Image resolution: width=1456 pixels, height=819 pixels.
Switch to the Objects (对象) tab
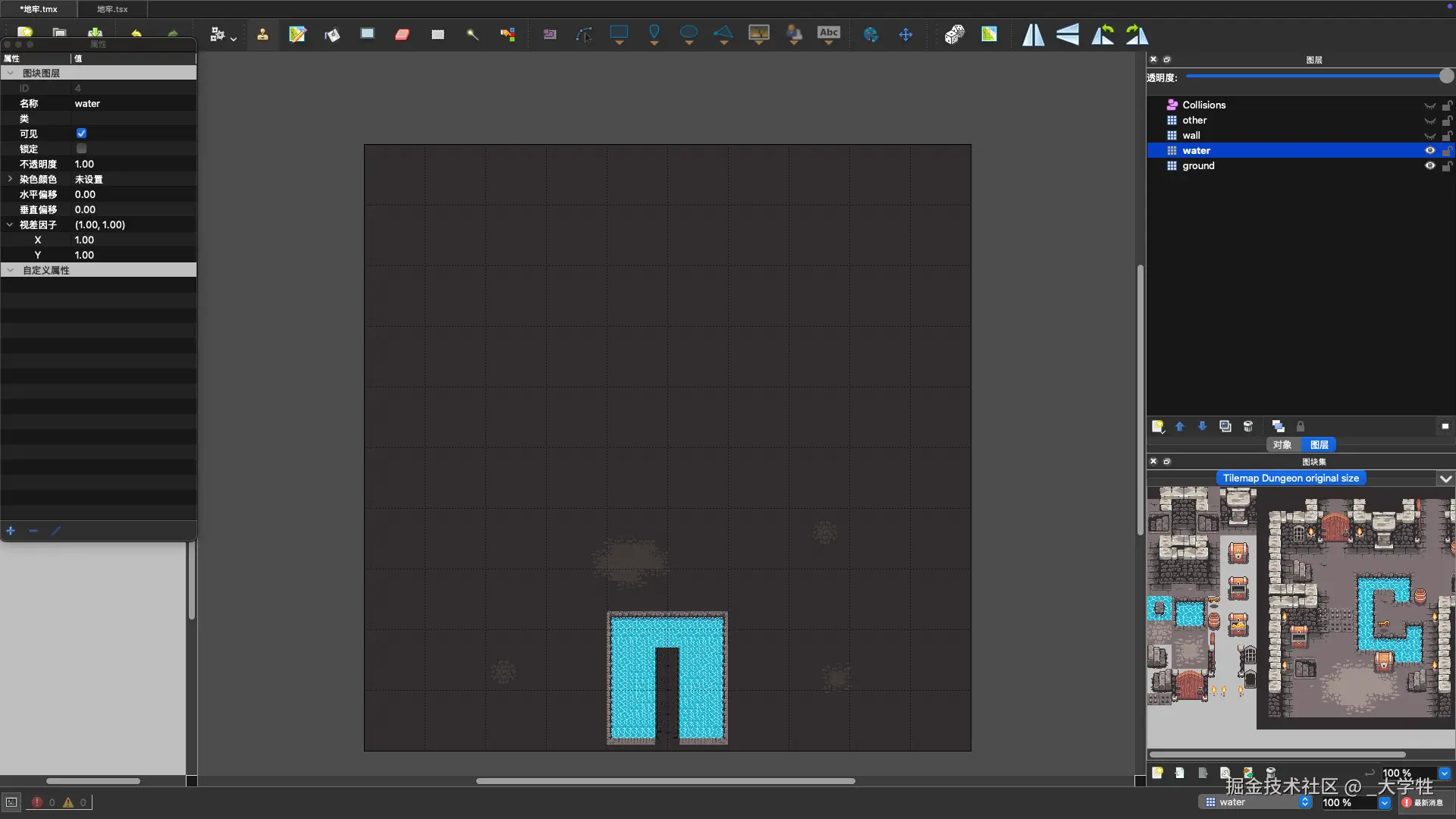(x=1282, y=445)
